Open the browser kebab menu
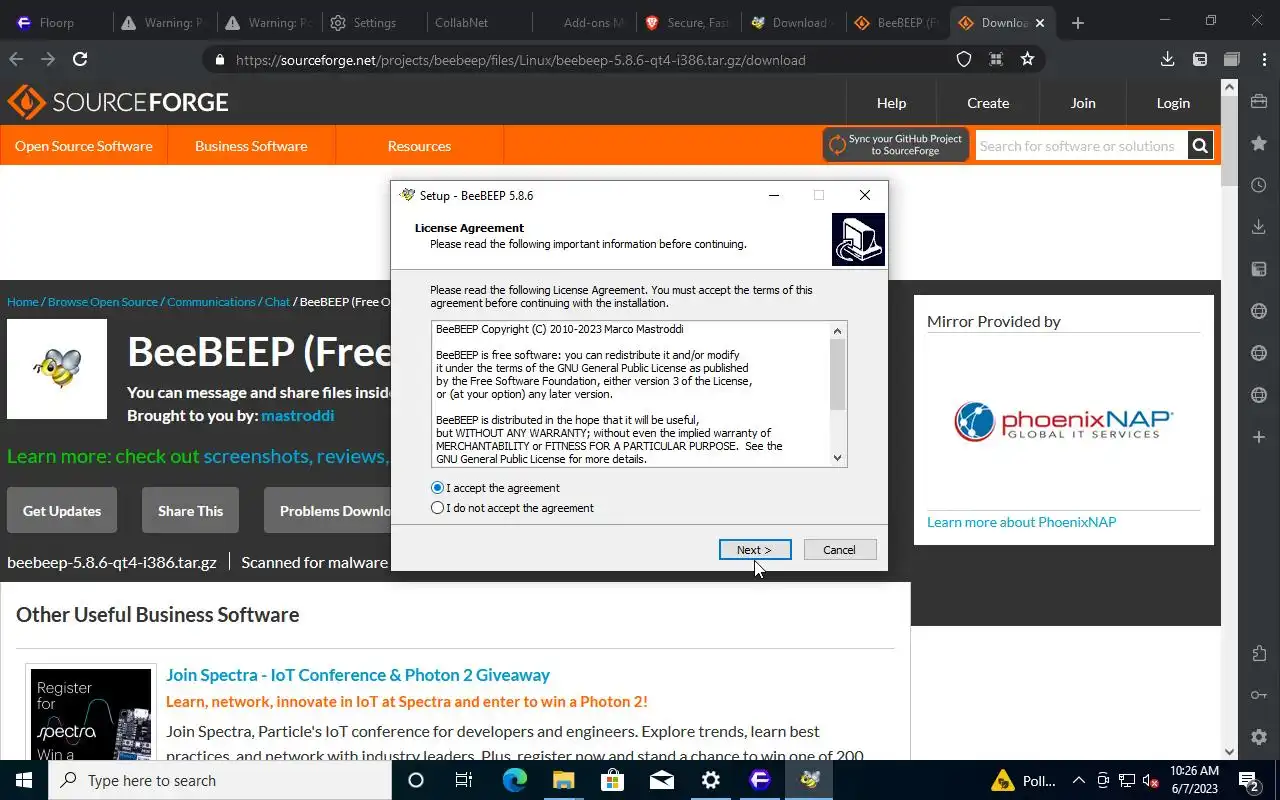Viewport: 1280px width, 800px height. click(x=1262, y=60)
